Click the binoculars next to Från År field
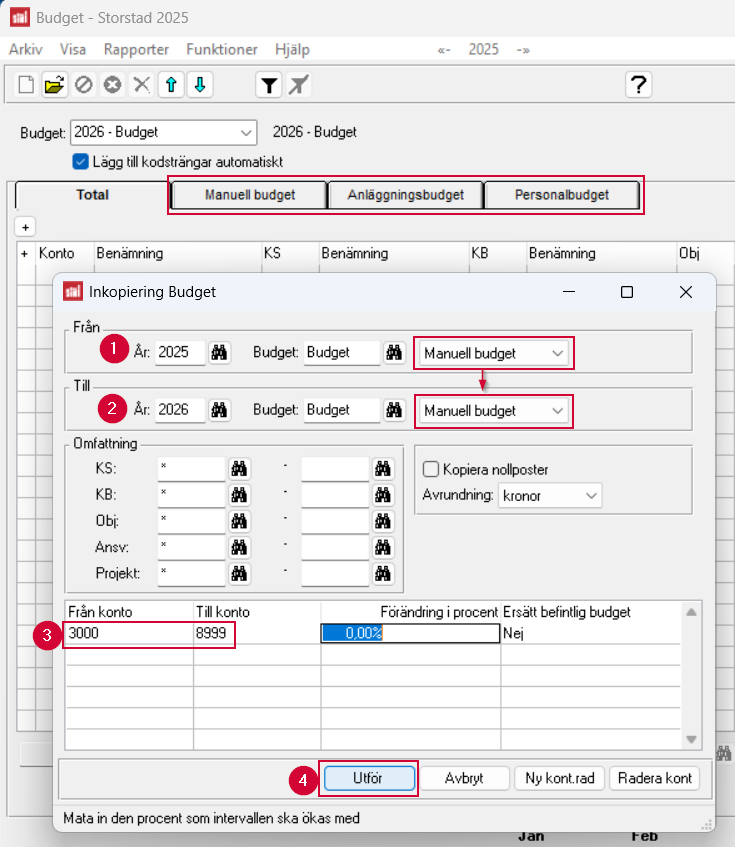Screen dimensions: 735x847 pyautogui.click(x=219, y=353)
